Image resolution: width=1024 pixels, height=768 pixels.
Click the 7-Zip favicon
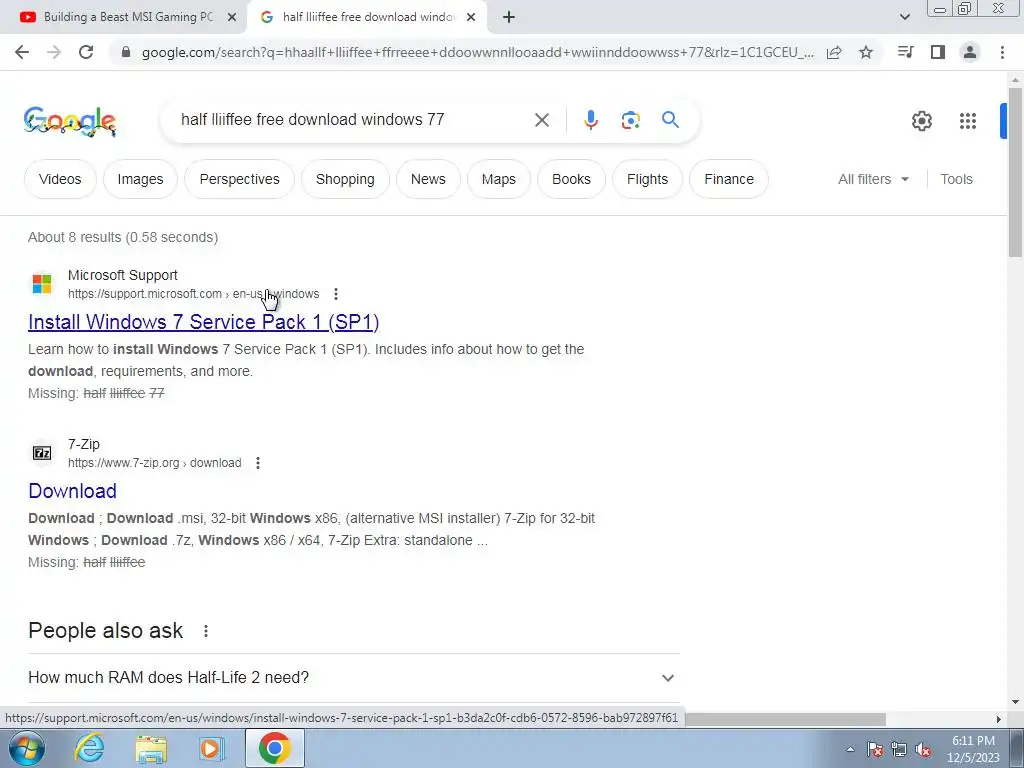(x=42, y=453)
